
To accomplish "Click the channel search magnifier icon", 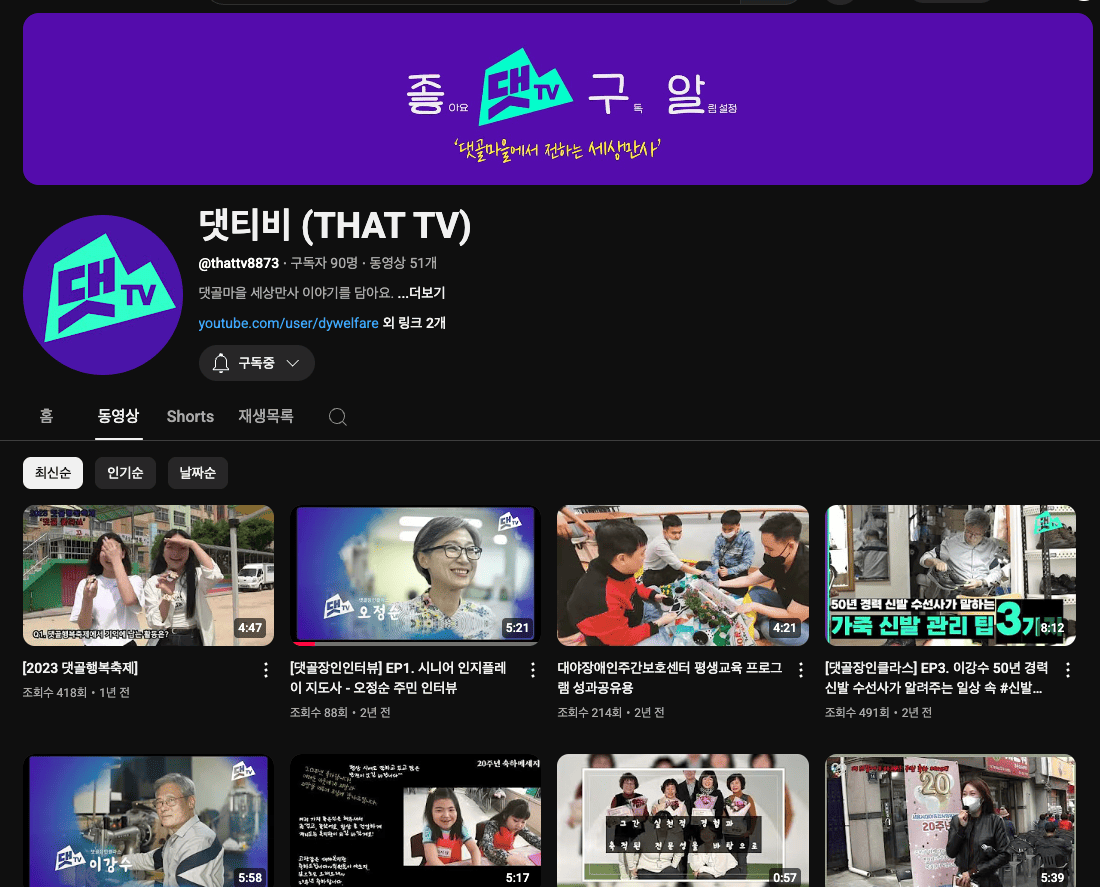I will pos(338,417).
